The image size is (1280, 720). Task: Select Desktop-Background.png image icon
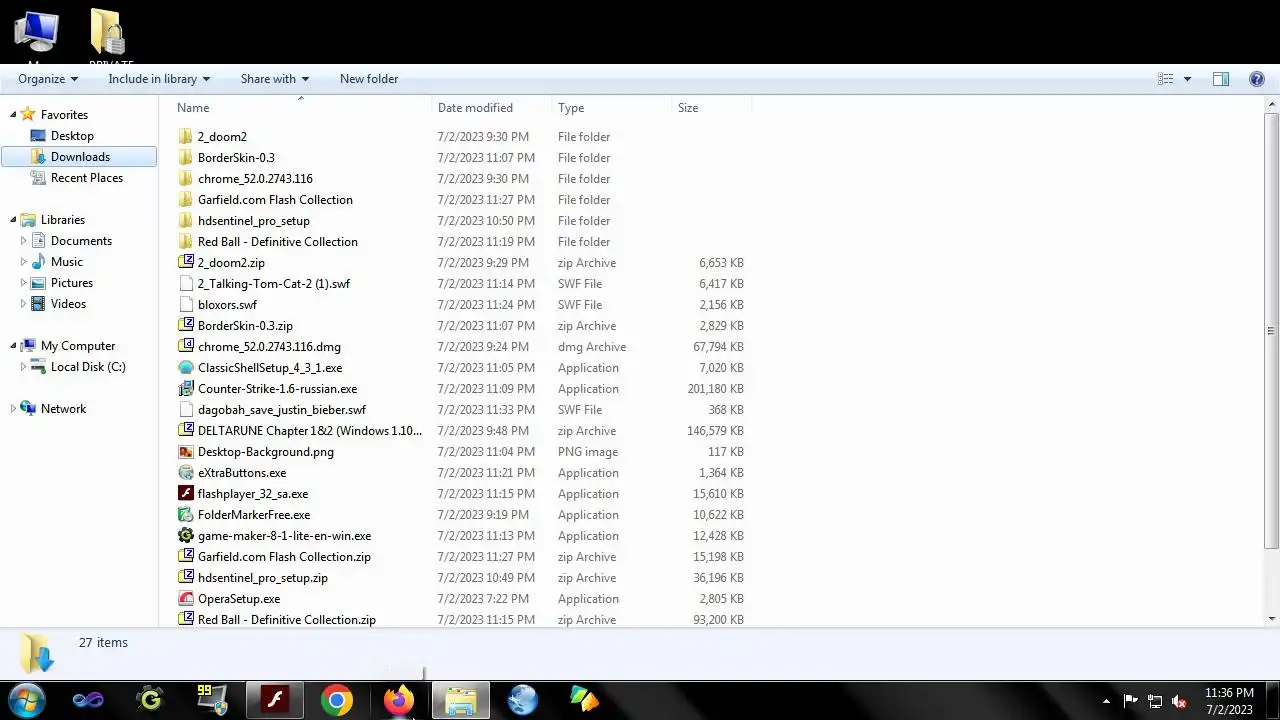click(185, 452)
